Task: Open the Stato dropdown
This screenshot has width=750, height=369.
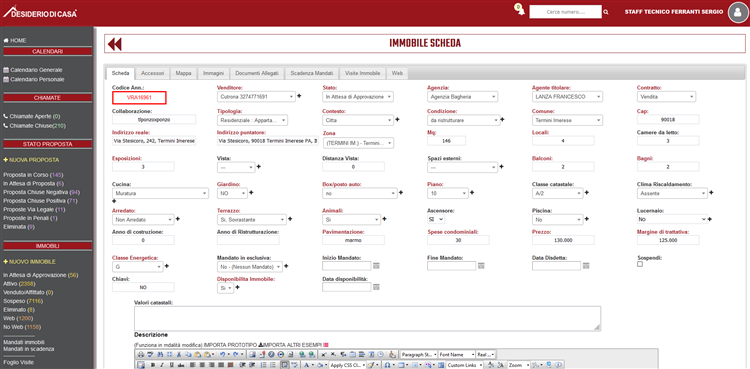Action: (x=358, y=97)
